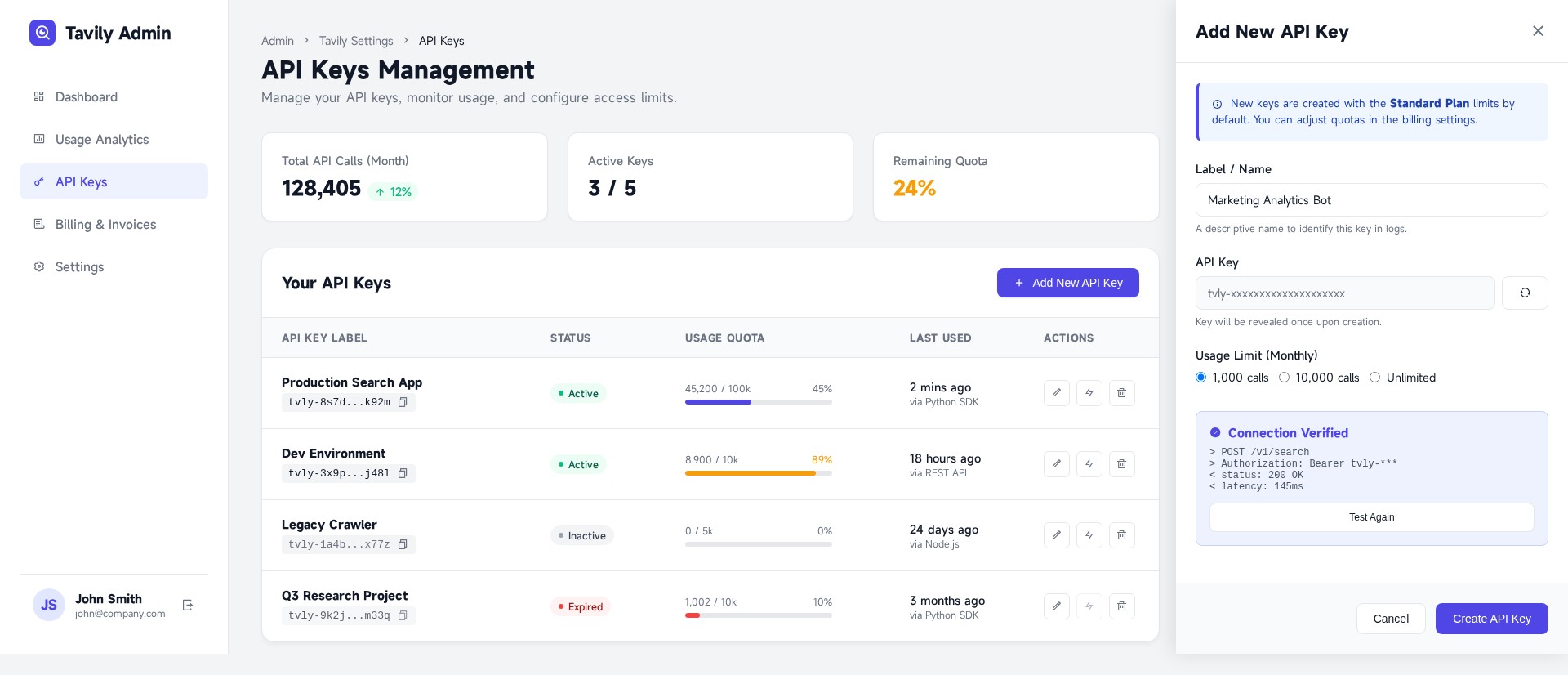Delete the Legacy Crawler API key
Screen dimensions: 1568x675
[x=1121, y=535]
